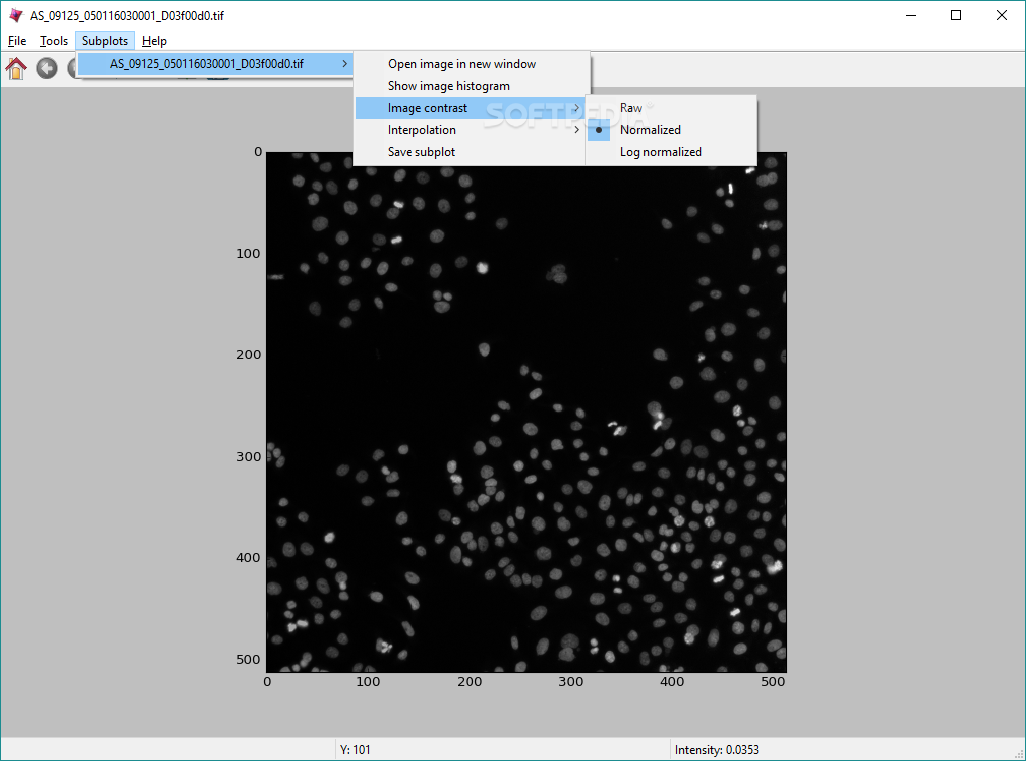Choose Show image histogram
This screenshot has width=1026, height=761.
(470, 86)
